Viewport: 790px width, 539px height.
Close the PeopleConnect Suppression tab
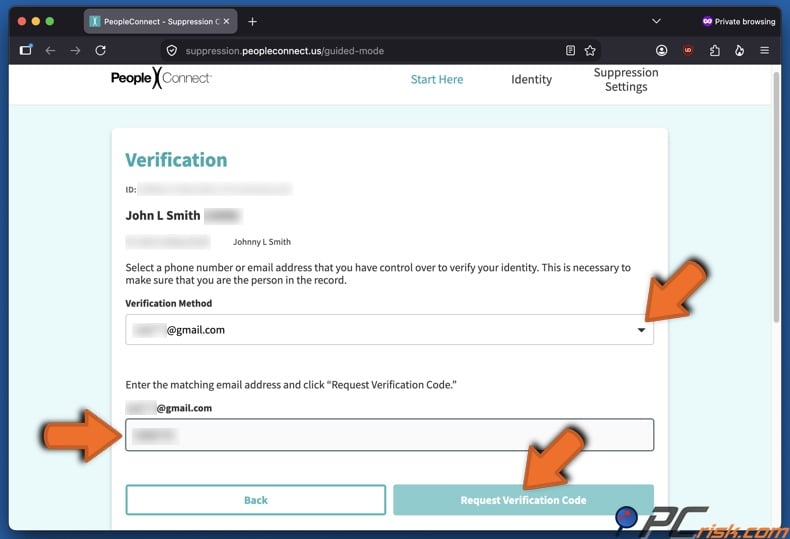pos(226,21)
